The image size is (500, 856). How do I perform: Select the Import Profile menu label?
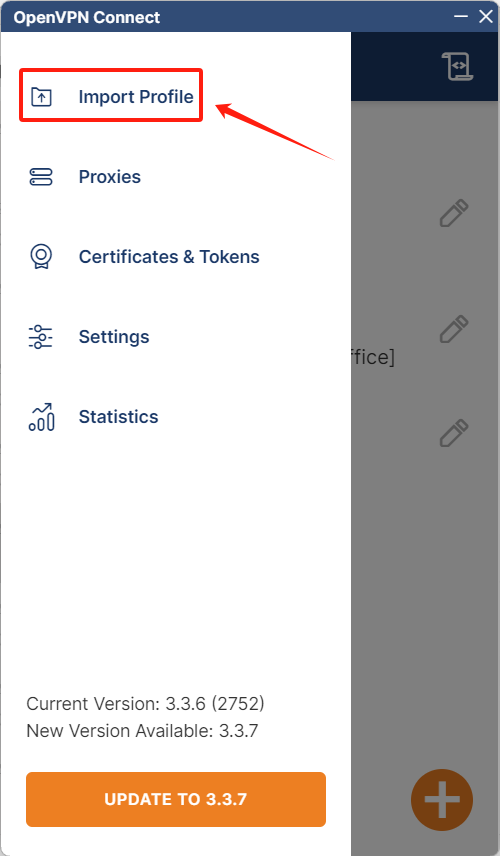coord(136,97)
